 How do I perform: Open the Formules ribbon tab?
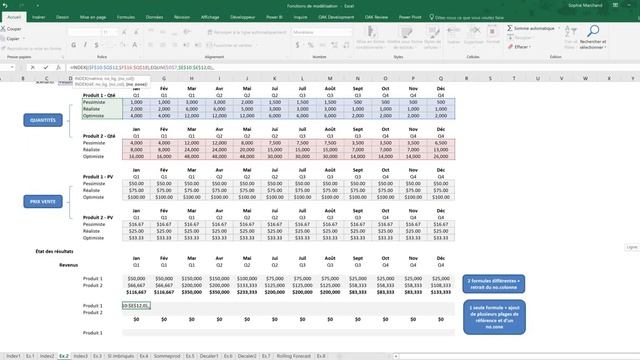pos(126,17)
